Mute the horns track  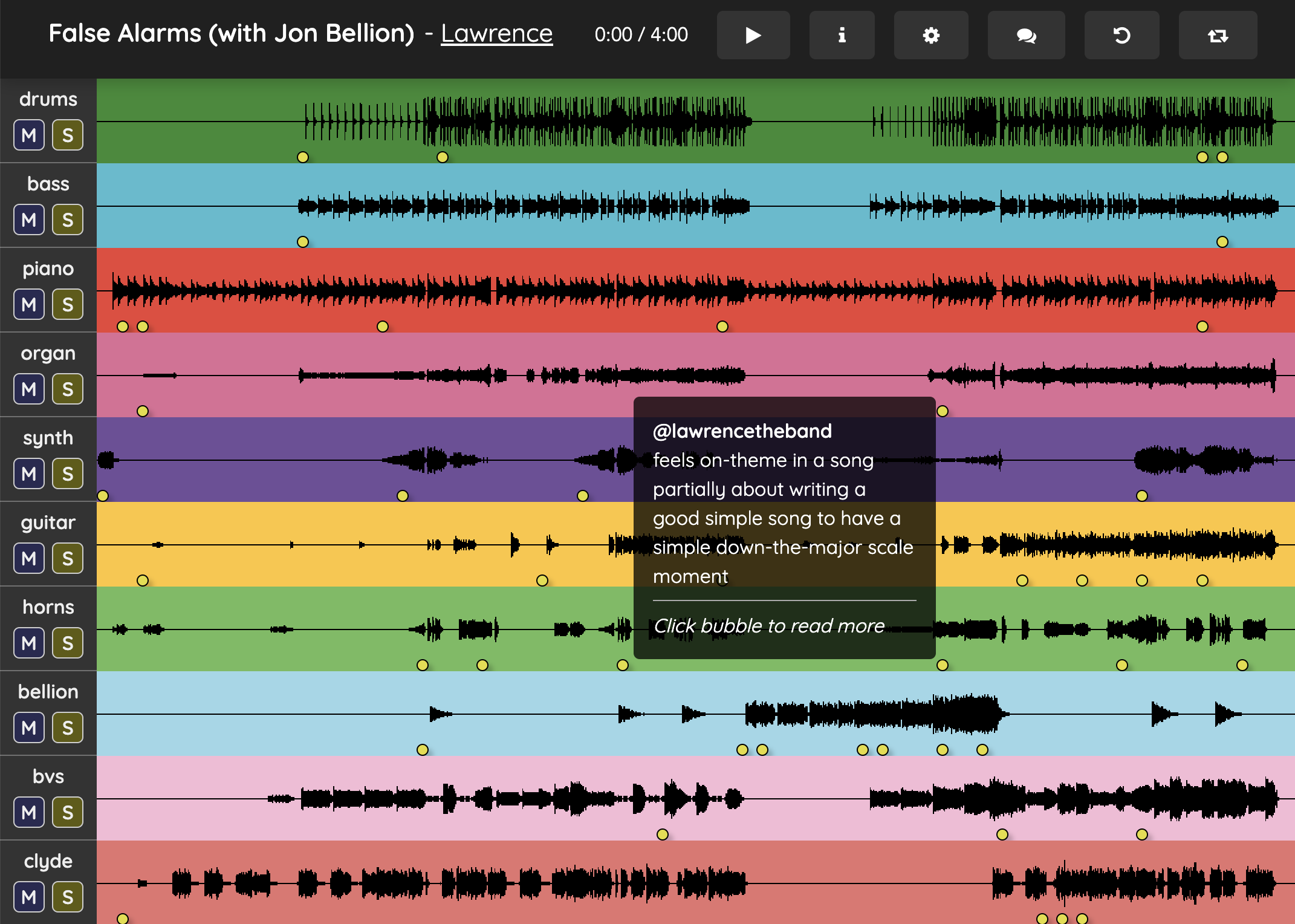click(x=29, y=643)
